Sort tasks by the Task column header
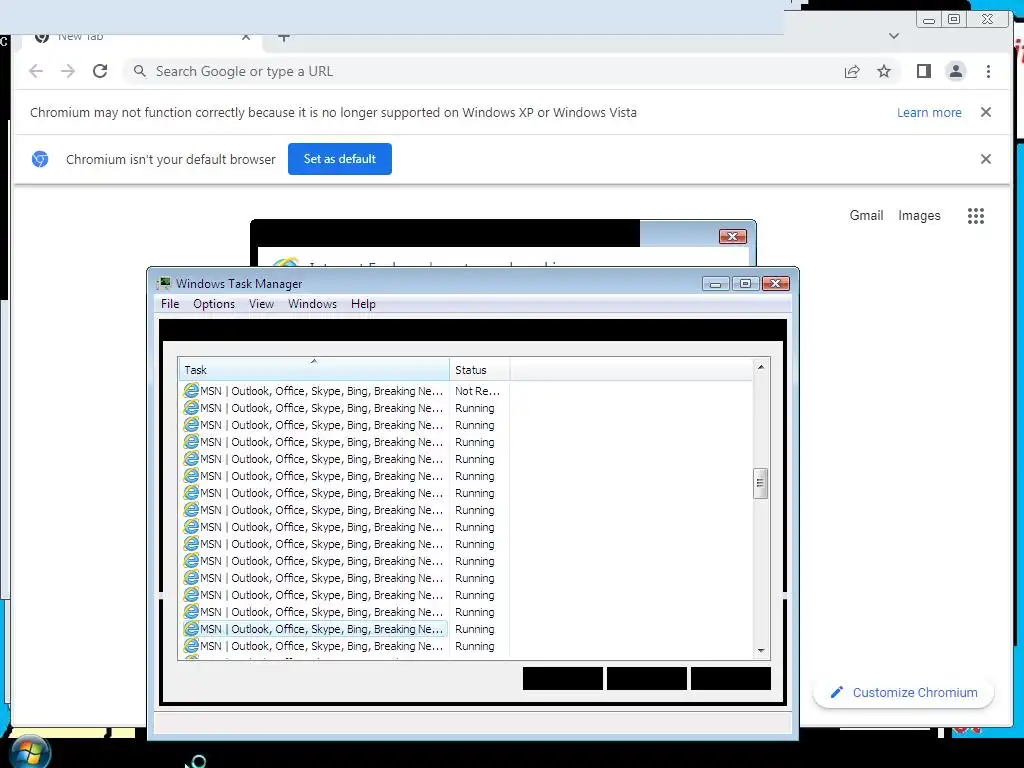Screen dimensions: 1024x768 coord(313,369)
